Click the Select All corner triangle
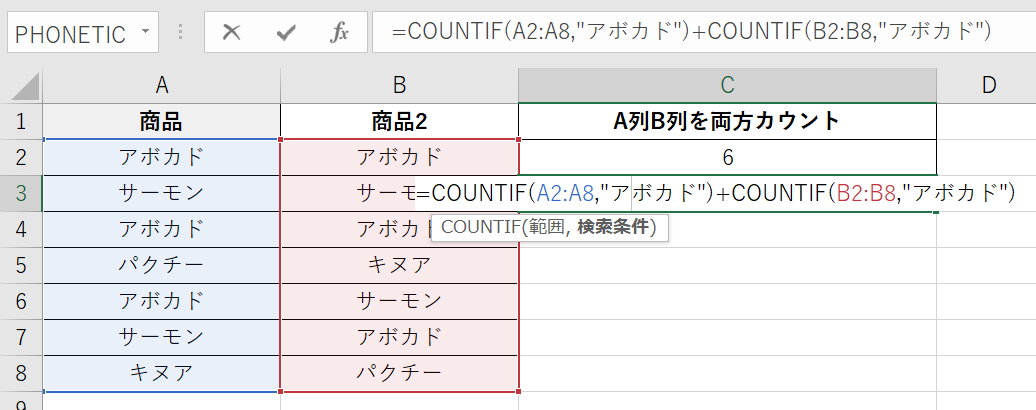This screenshot has width=1036, height=410. pos(21,85)
